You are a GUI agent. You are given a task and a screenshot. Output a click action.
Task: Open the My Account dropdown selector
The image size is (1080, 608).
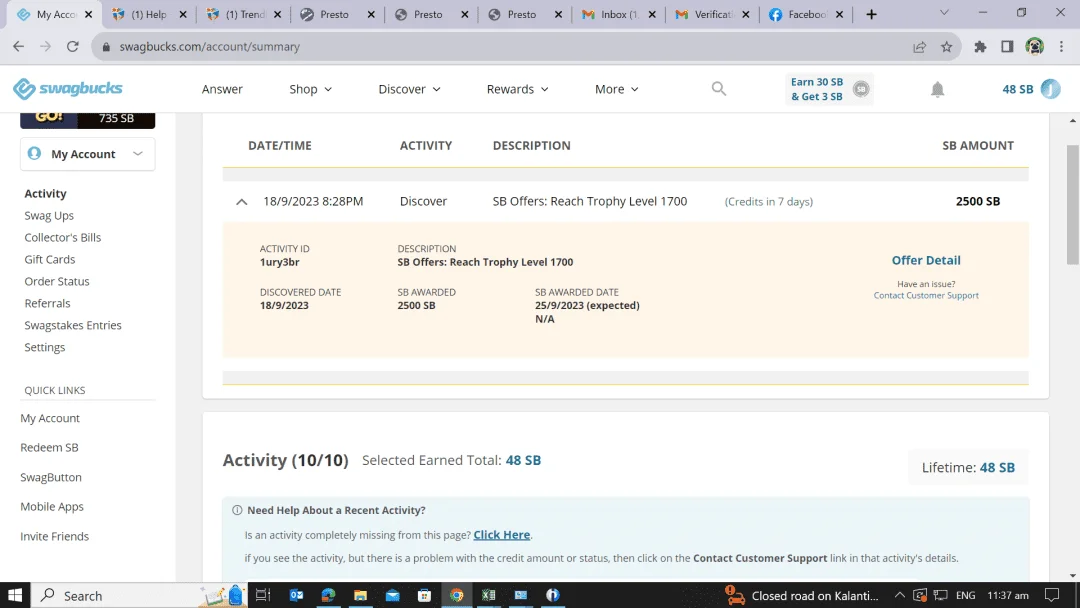point(87,154)
